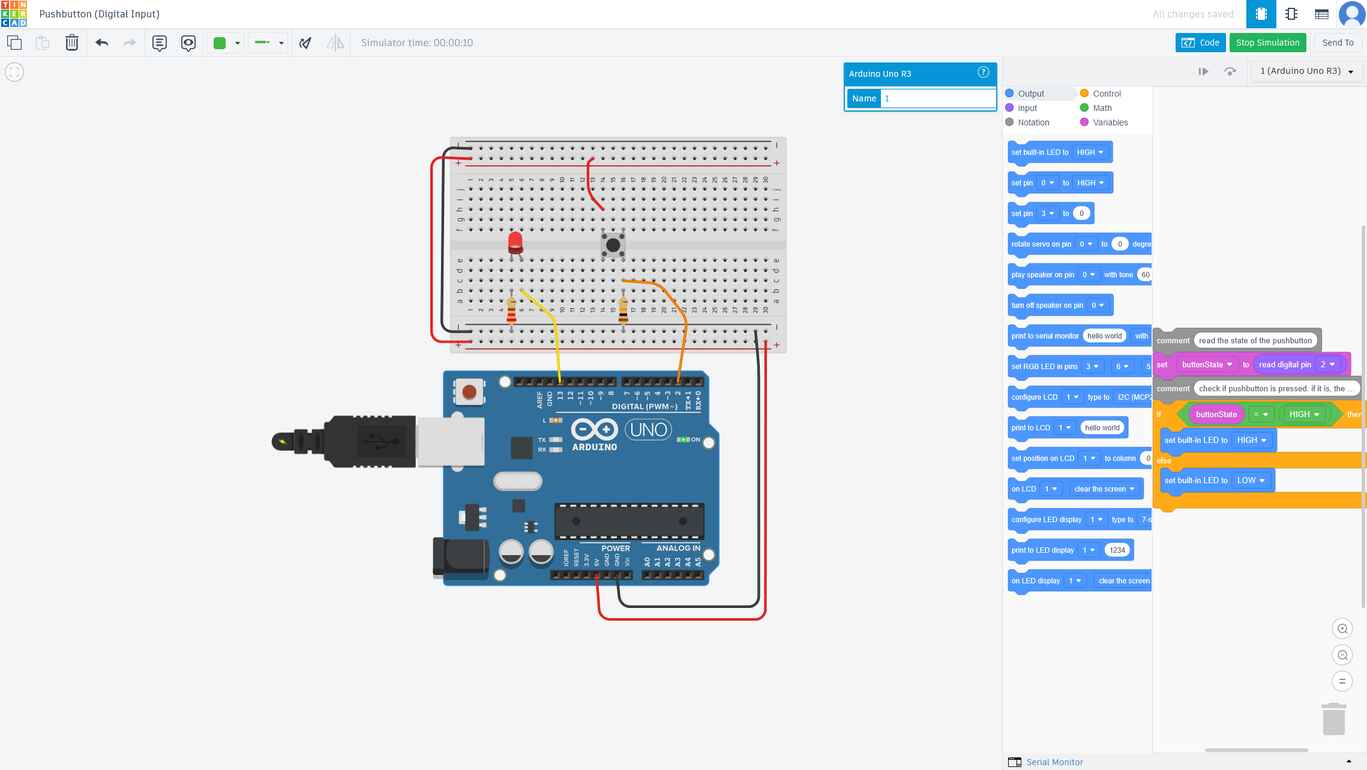Click the Arduino Name input field
1367x770 pixels.
(938, 98)
